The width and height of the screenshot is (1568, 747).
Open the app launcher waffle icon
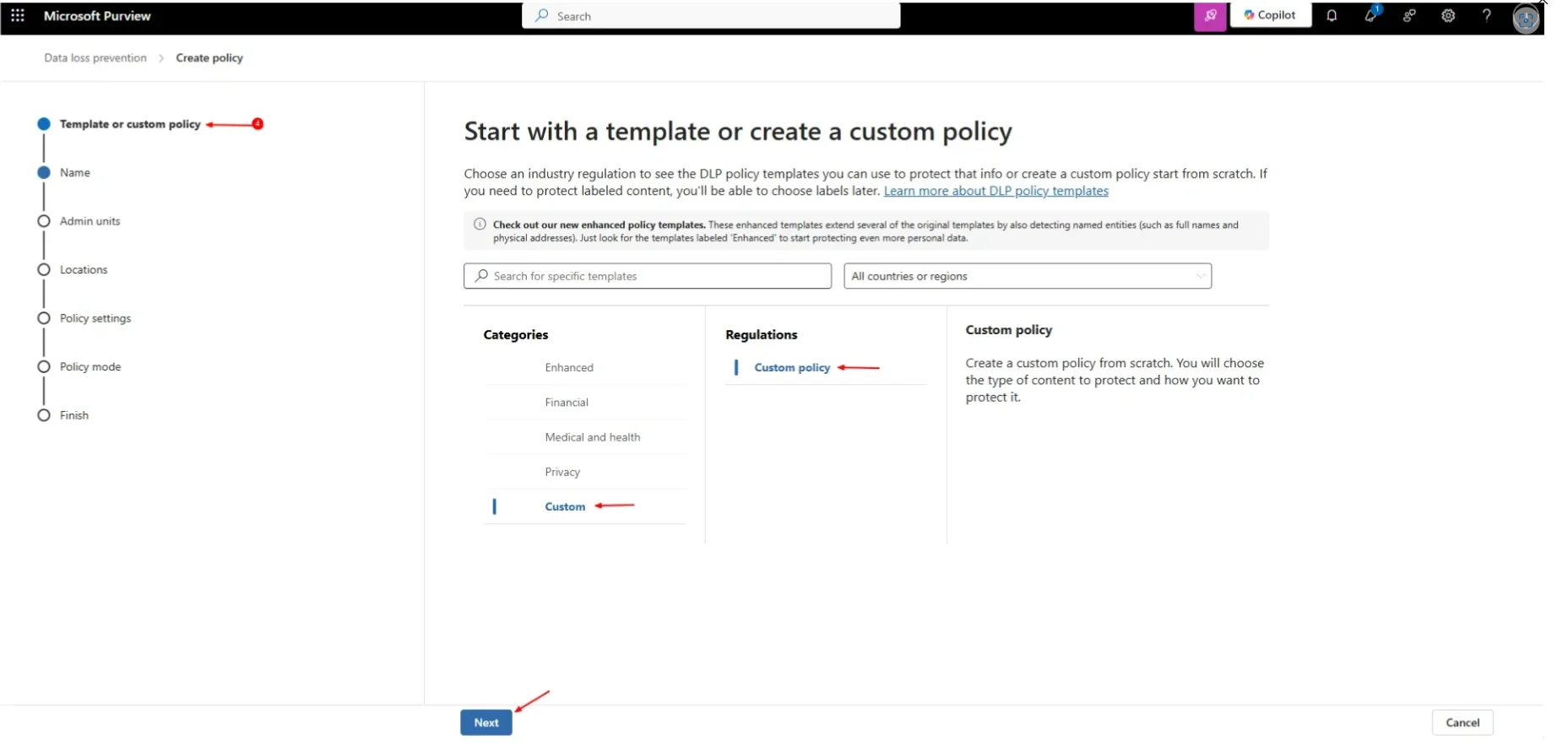coord(17,15)
